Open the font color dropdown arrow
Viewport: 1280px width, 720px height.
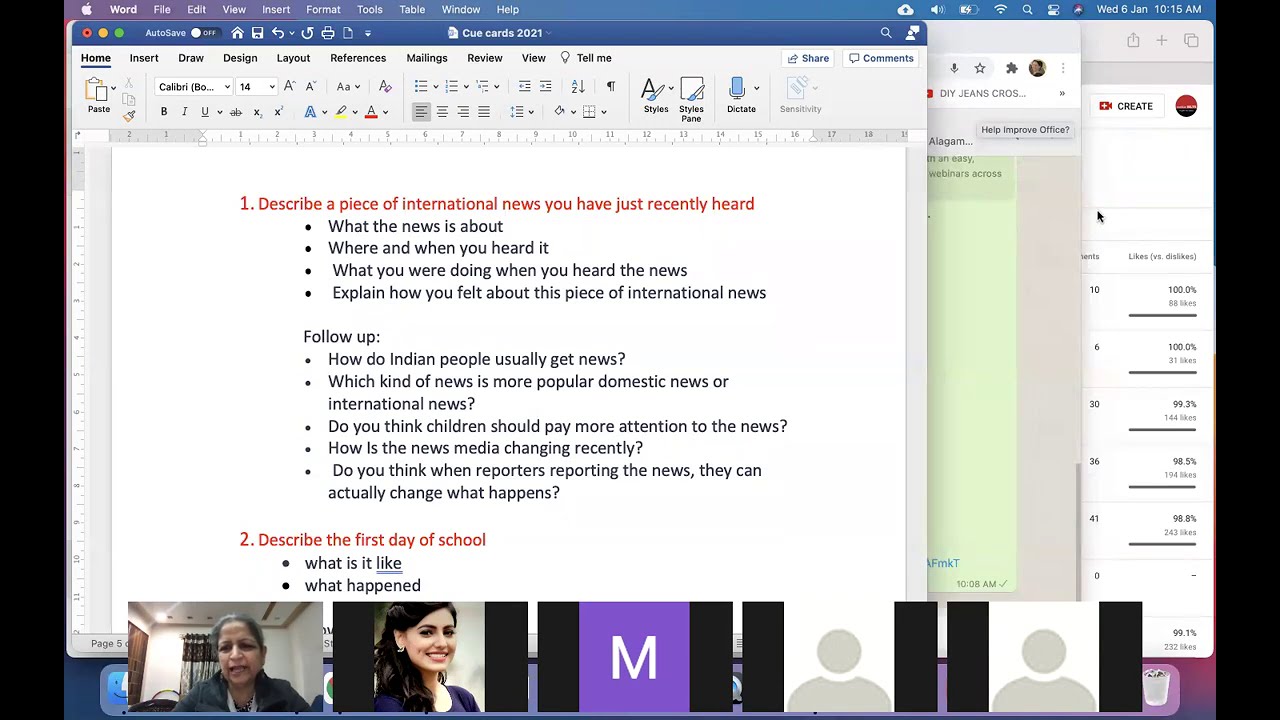(x=385, y=112)
